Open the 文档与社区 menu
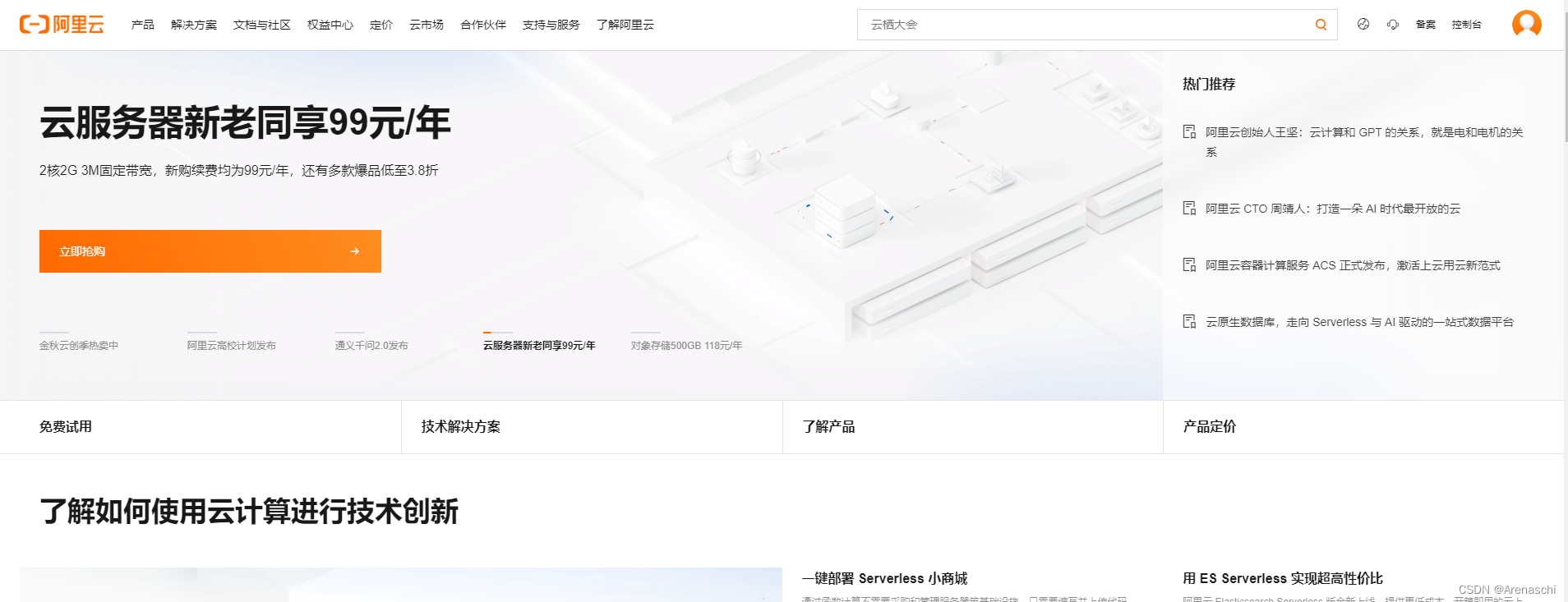The height and width of the screenshot is (602, 1568). [x=262, y=25]
